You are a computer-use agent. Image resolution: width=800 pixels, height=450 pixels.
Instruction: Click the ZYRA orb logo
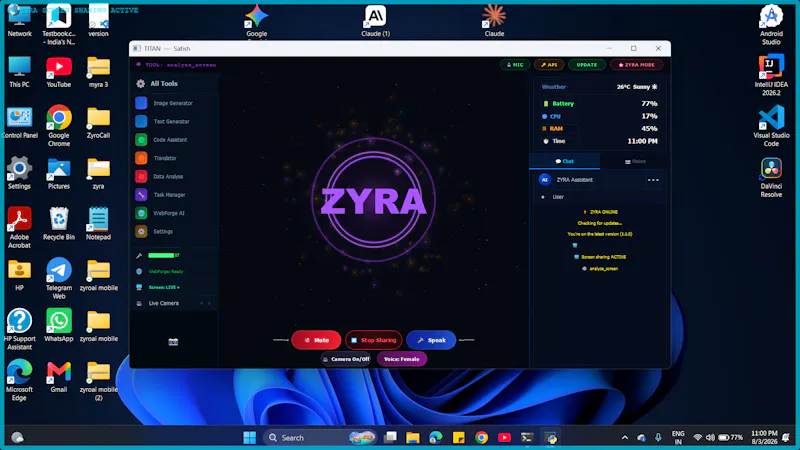pyautogui.click(x=373, y=200)
